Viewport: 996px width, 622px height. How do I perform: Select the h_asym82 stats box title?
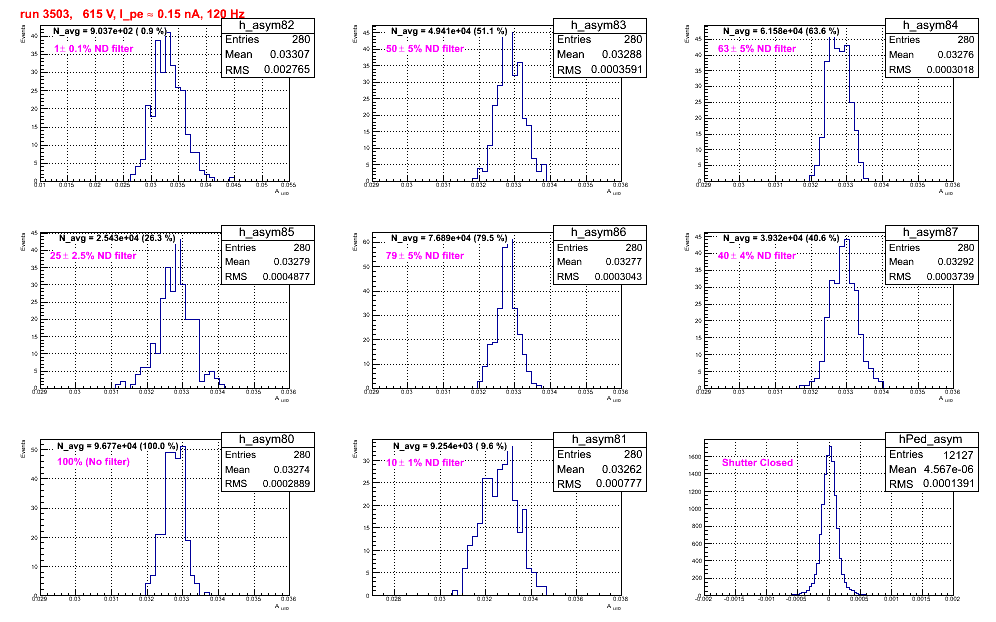coord(267,25)
